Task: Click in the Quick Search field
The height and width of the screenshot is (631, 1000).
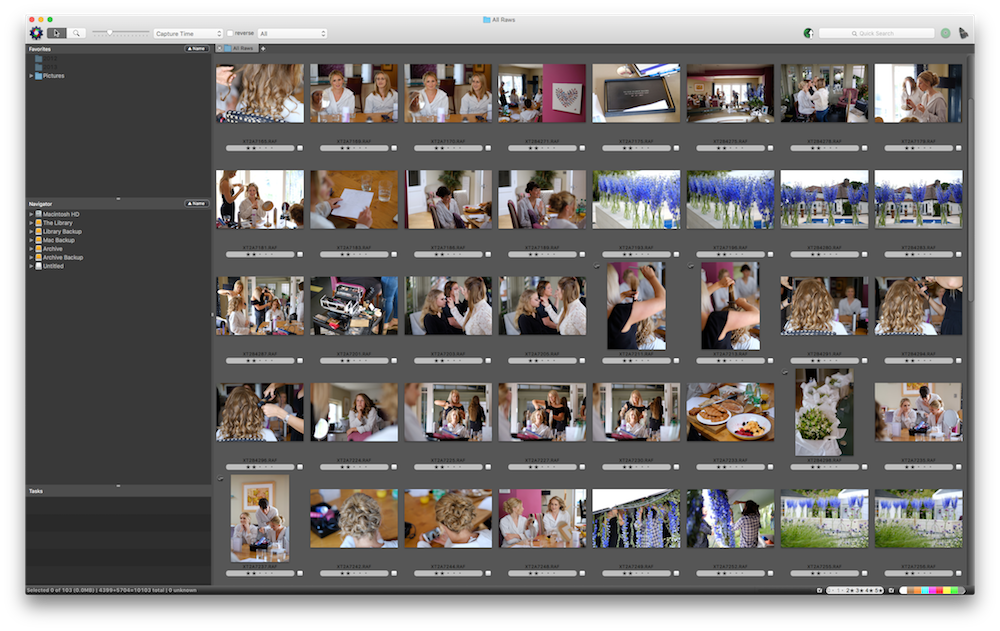Action: click(876, 33)
